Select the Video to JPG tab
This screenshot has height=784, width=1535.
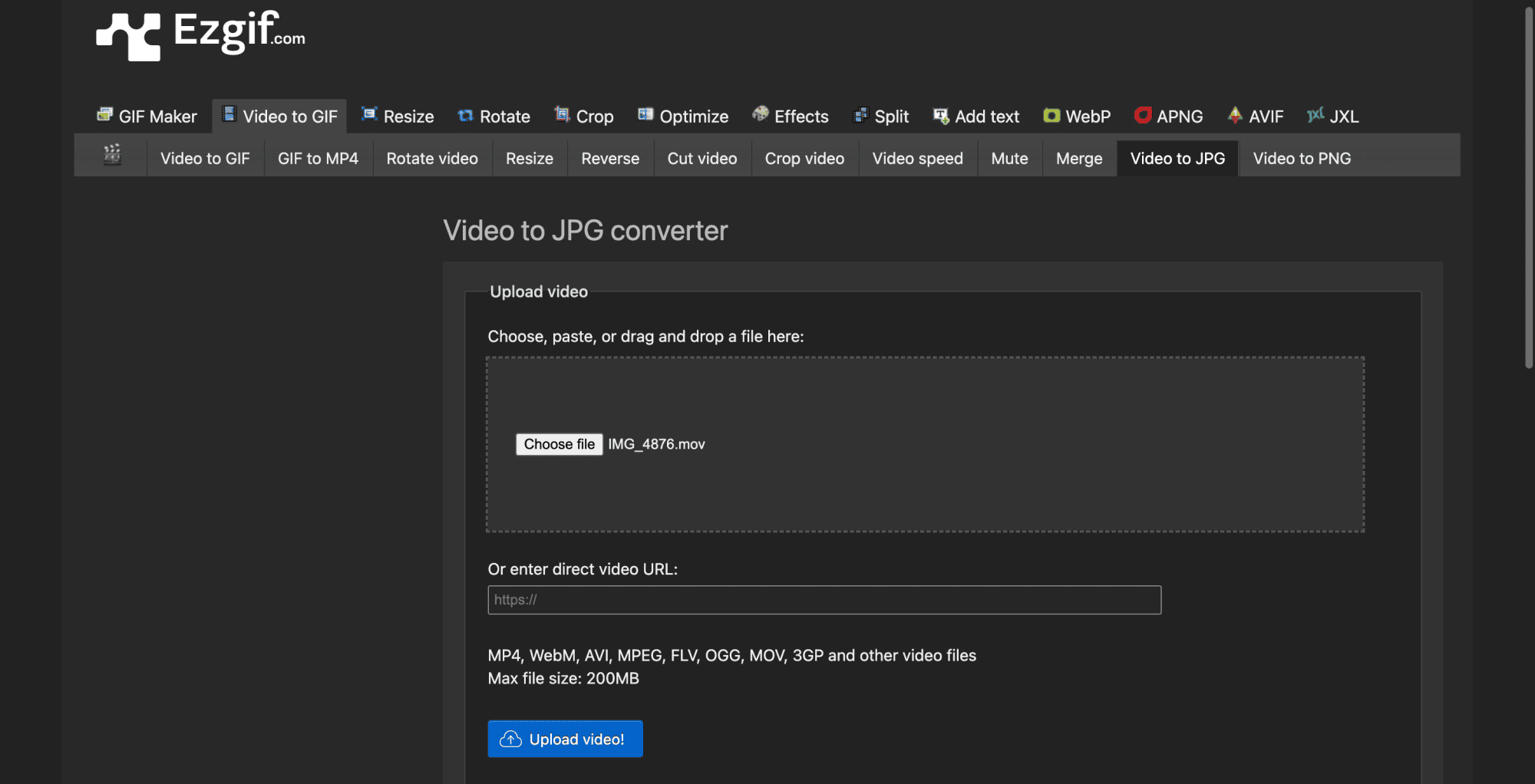coord(1177,159)
